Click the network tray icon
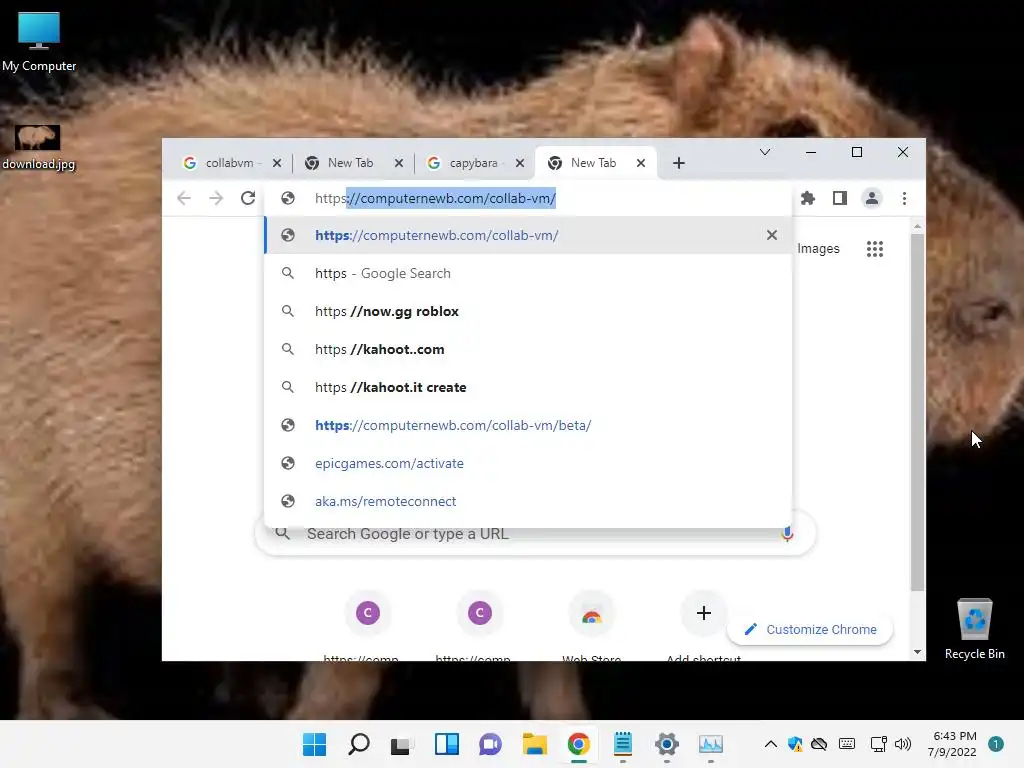This screenshot has height=768, width=1024. tap(878, 744)
